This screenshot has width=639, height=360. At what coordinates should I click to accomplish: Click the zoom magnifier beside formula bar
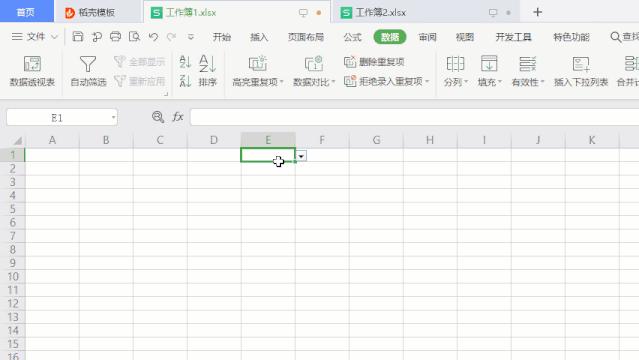tap(158, 117)
